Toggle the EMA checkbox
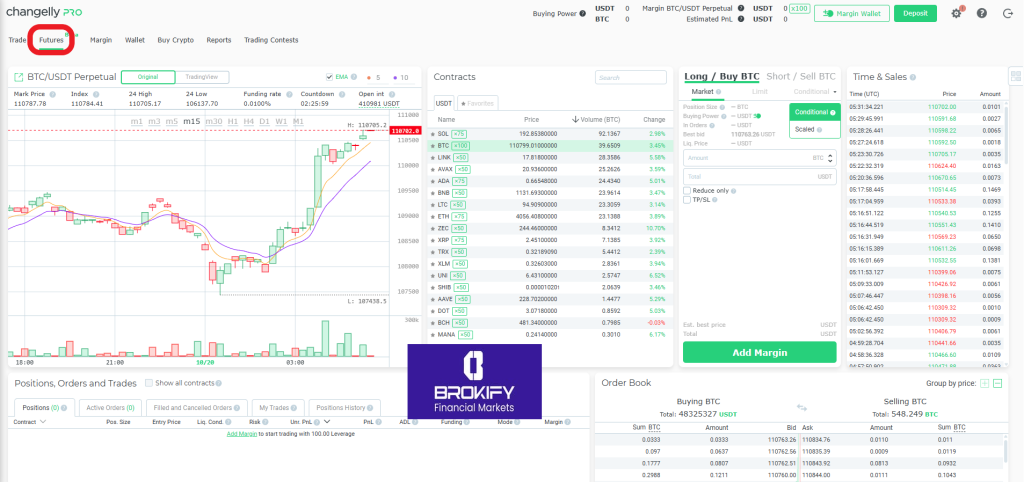1024x482 pixels. [330, 77]
